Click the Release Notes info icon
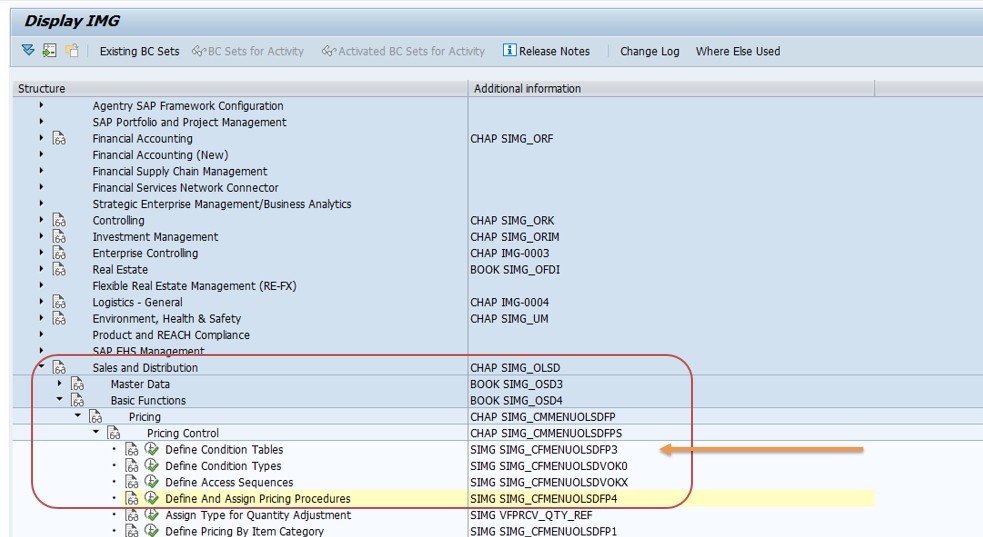The width and height of the screenshot is (983, 537). (509, 51)
